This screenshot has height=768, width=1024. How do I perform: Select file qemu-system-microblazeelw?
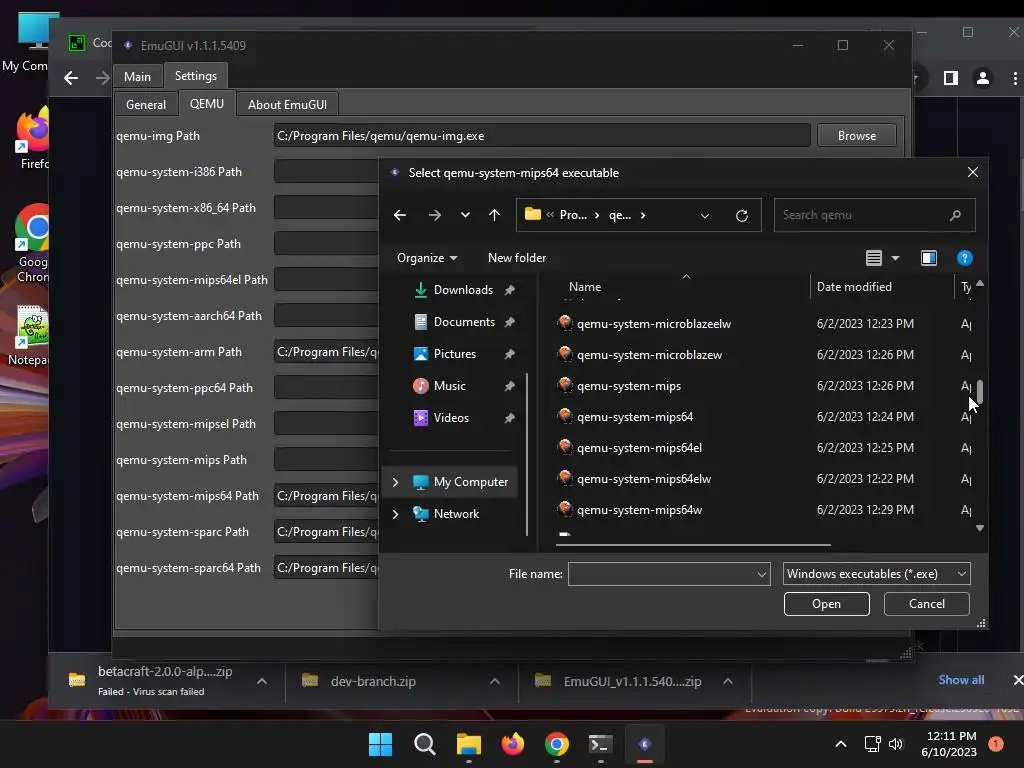point(654,324)
